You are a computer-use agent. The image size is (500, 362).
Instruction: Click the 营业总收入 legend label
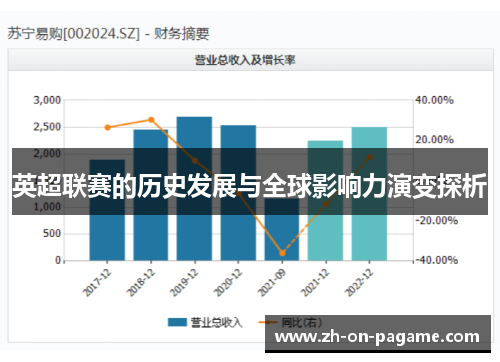(x=216, y=322)
